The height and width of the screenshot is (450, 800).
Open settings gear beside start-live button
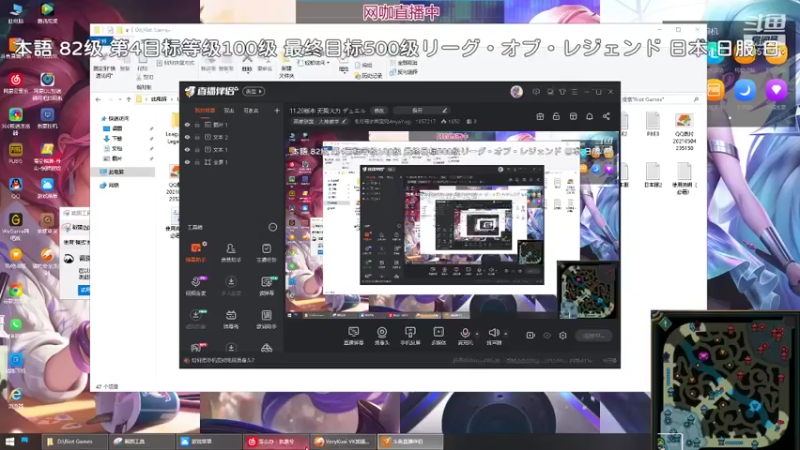coord(563,335)
